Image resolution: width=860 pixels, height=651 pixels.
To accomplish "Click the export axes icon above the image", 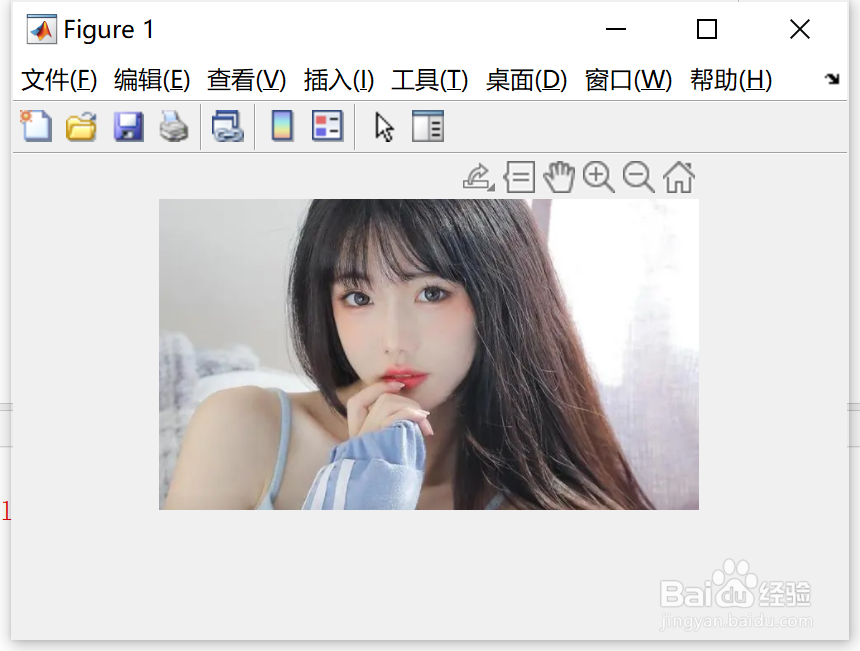I will coord(479,177).
